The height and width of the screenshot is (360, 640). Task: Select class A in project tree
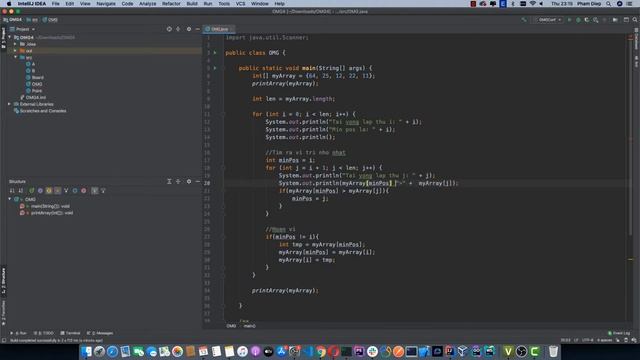click(x=31, y=64)
